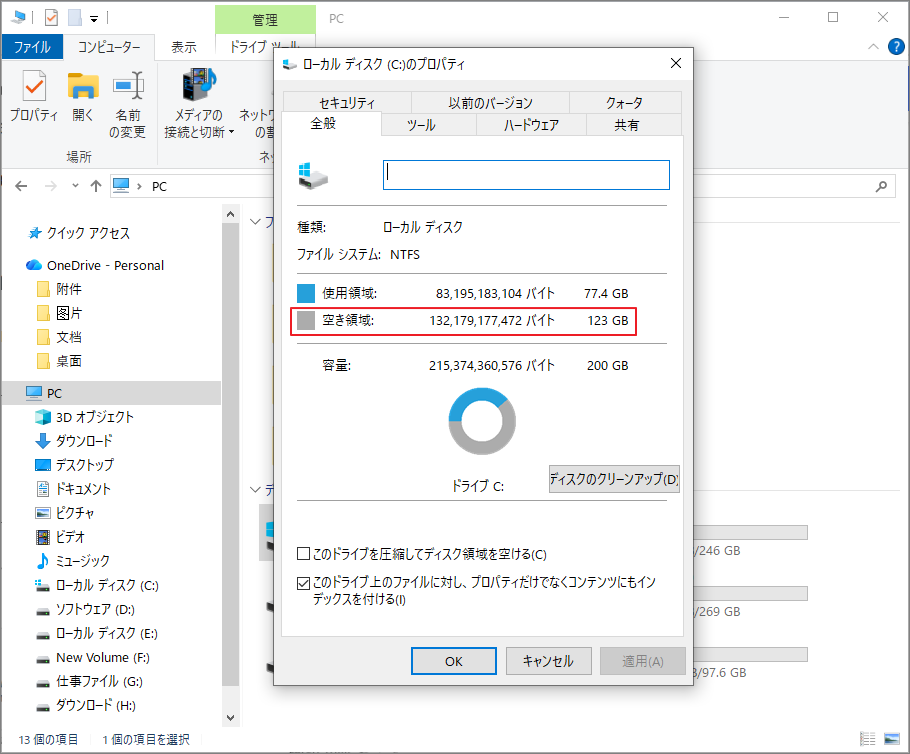
Task: Click OK in the properties dialog
Action: [x=454, y=661]
